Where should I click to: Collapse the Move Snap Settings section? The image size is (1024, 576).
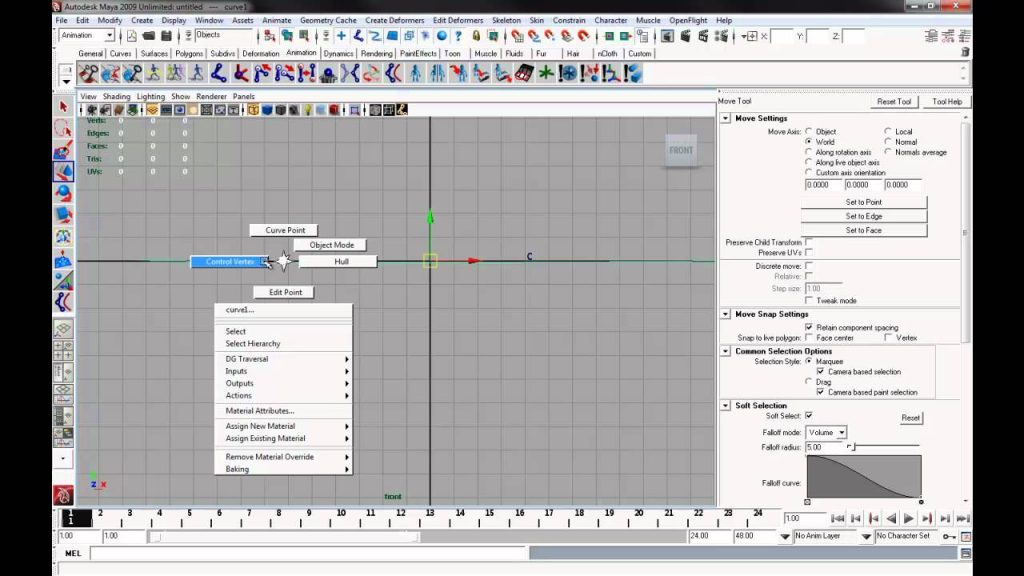tap(726, 314)
